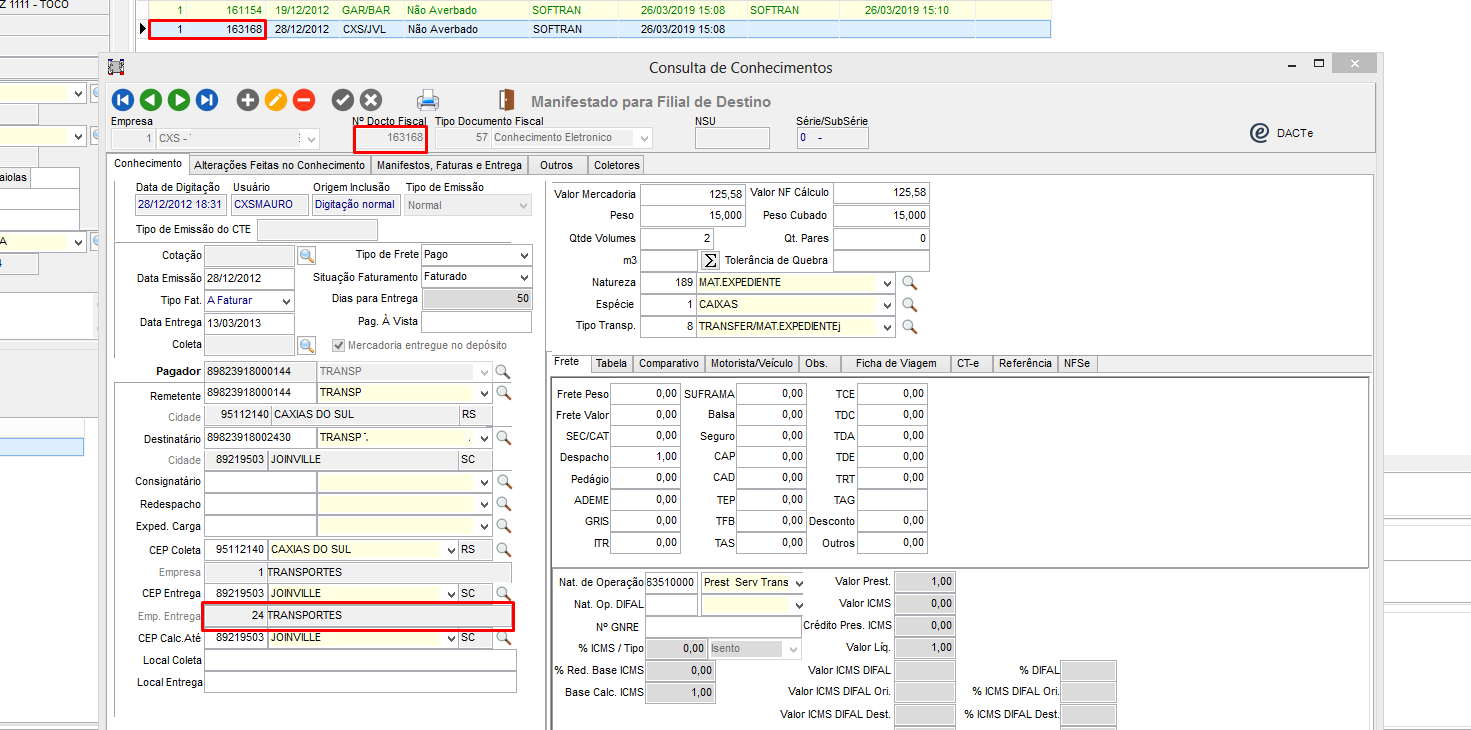The width and height of the screenshot is (1471, 730).
Task: Open the Situação Faturamento dropdown
Action: coord(525,277)
